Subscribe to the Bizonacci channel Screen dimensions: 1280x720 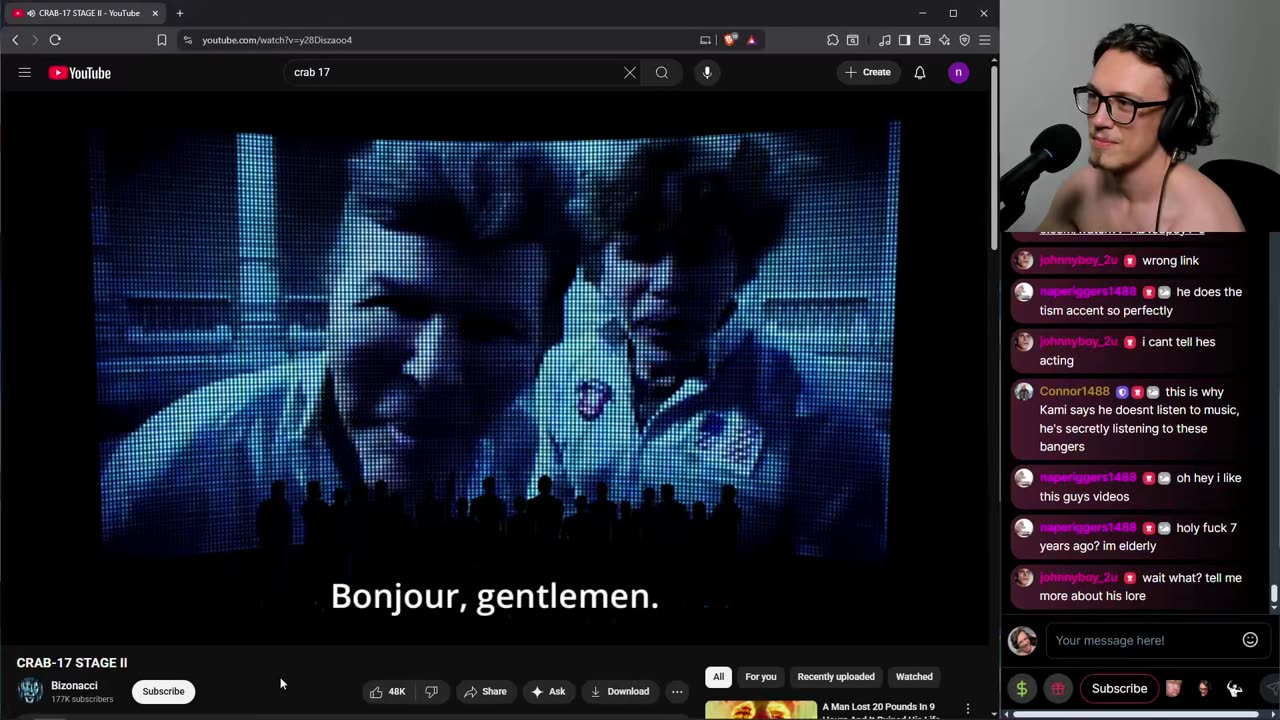(163, 691)
